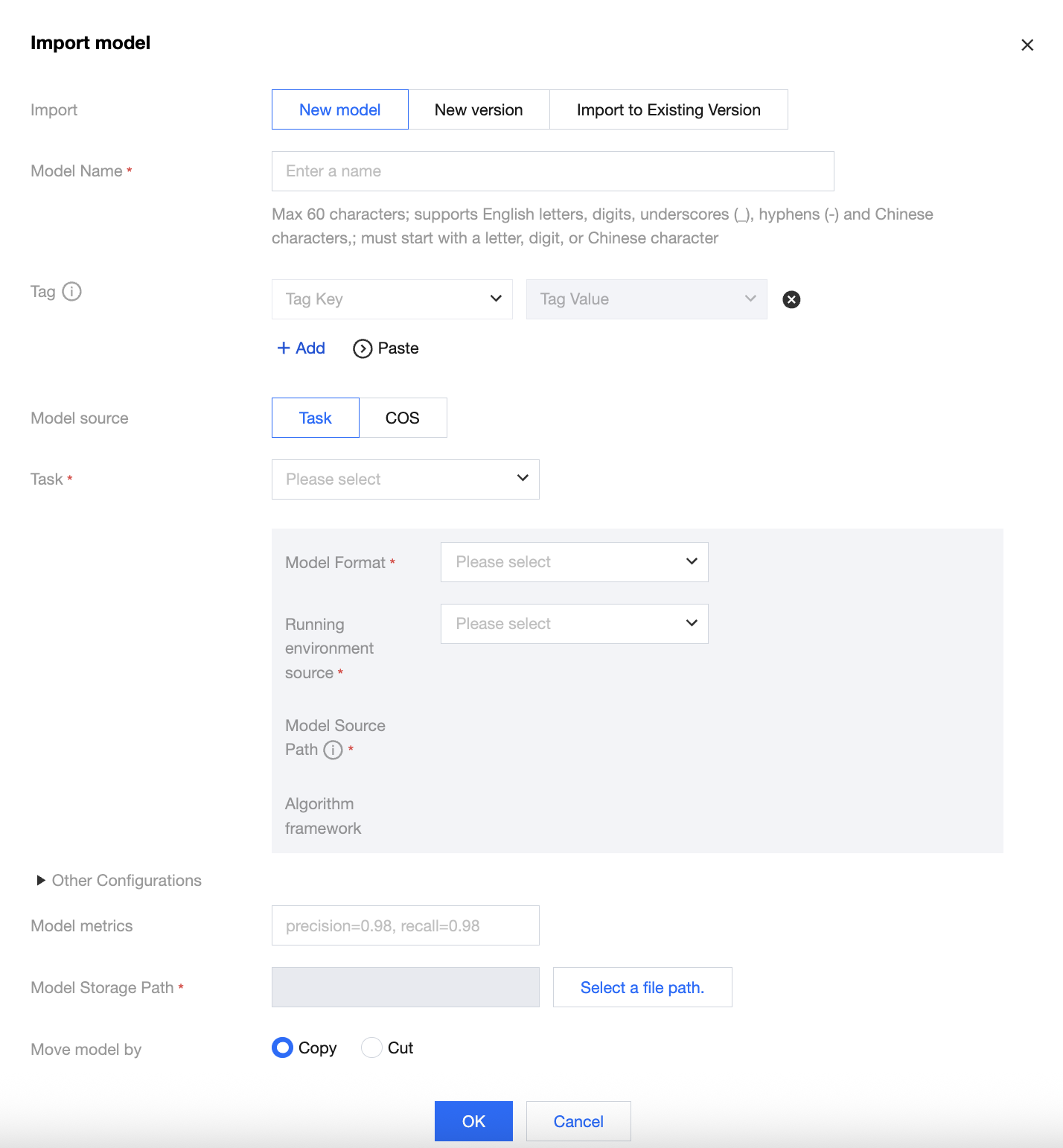Image resolution: width=1063 pixels, height=1148 pixels.
Task: Click the Model metrics input field
Action: click(406, 925)
